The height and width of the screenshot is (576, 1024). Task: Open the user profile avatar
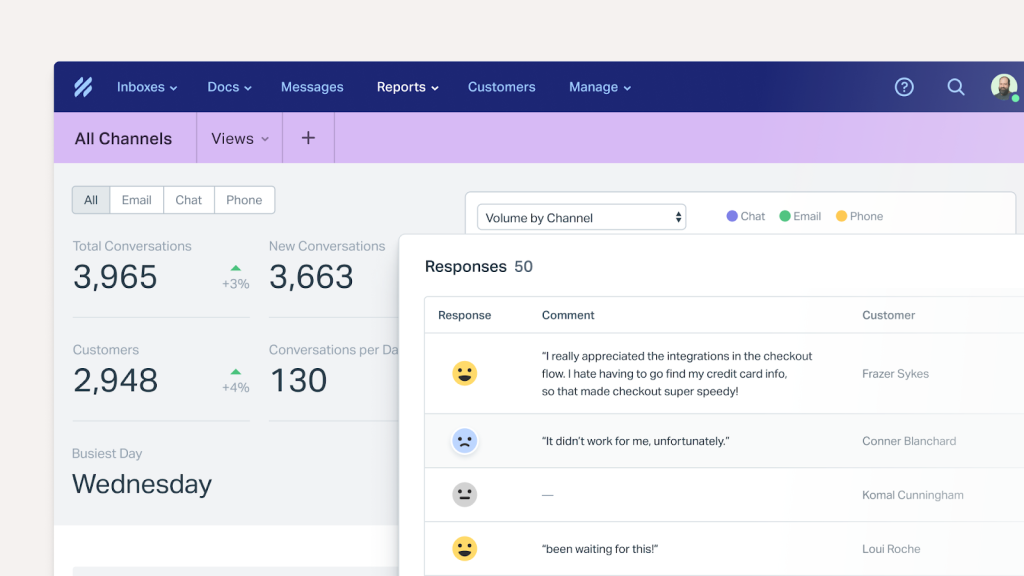click(x=1003, y=87)
